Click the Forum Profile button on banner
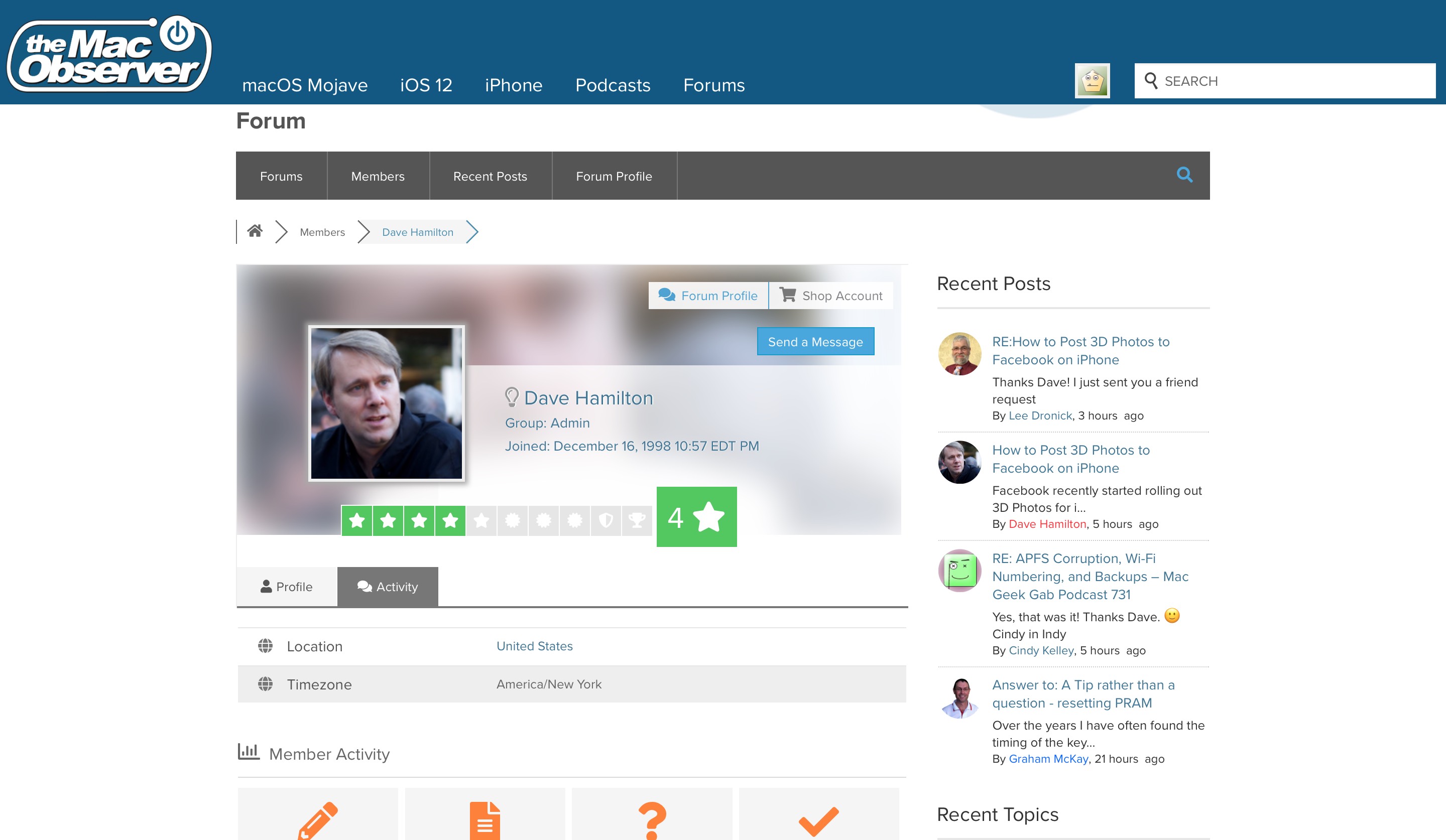 tap(708, 295)
